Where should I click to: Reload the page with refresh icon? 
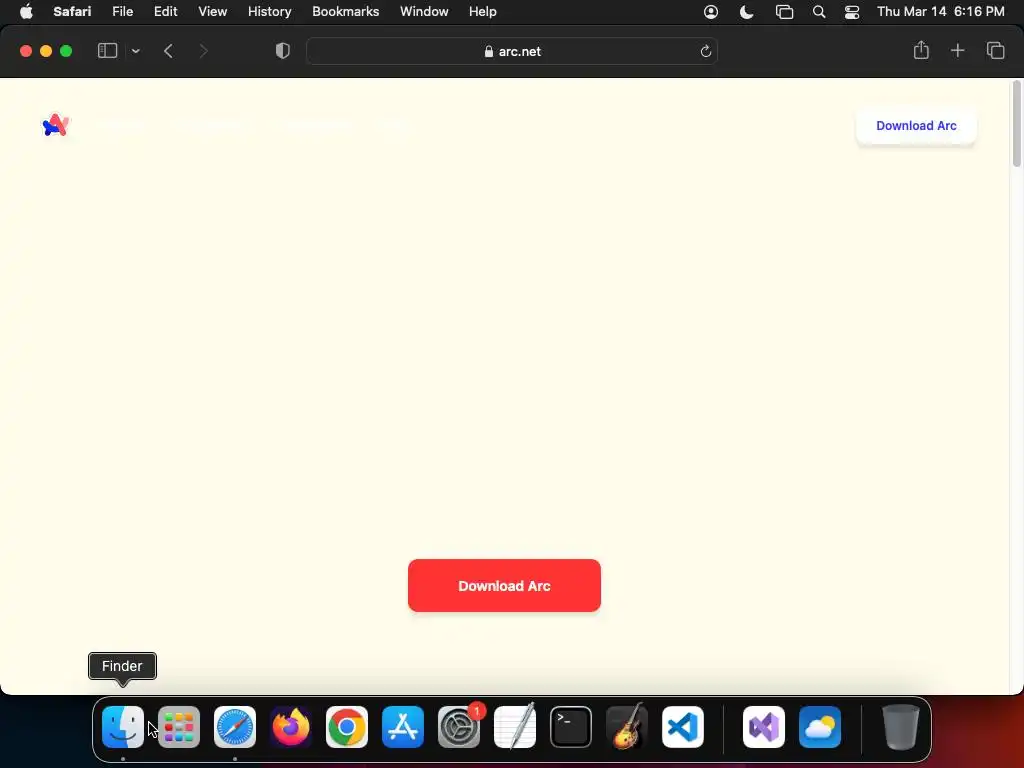pos(705,51)
